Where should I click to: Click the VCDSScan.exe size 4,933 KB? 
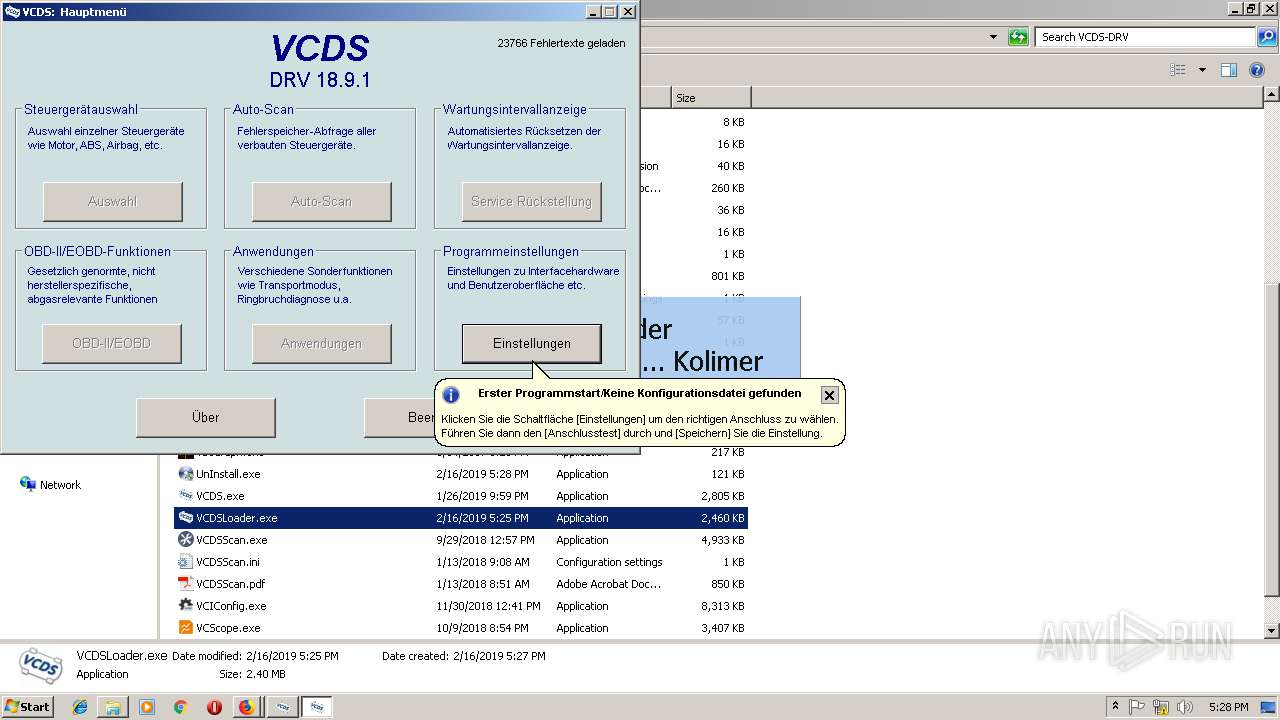click(723, 540)
